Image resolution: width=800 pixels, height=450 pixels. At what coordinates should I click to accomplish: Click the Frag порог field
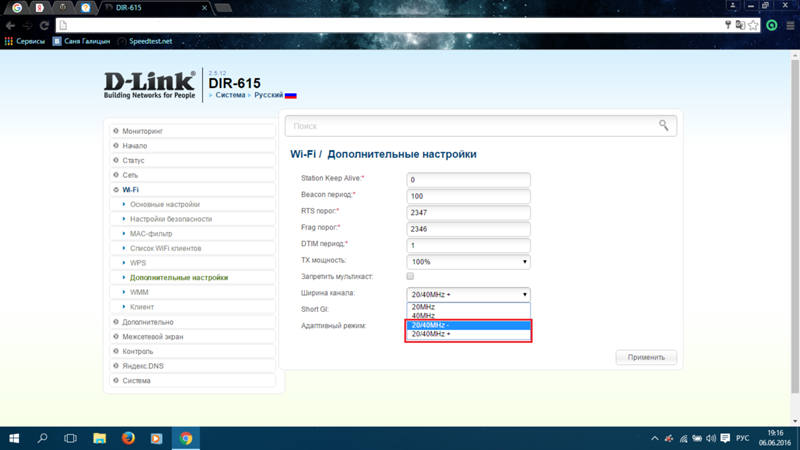(x=468, y=229)
